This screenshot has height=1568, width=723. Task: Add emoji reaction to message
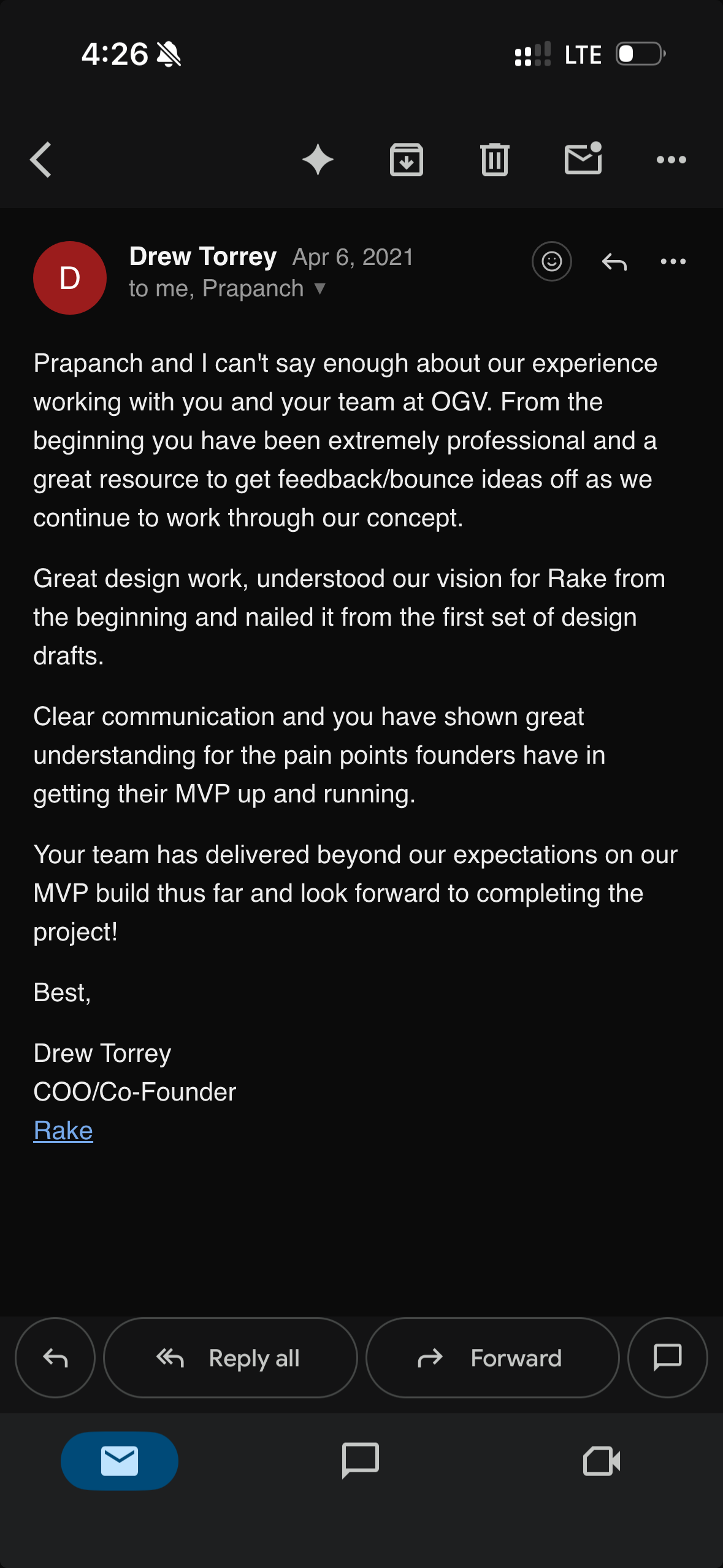point(552,261)
